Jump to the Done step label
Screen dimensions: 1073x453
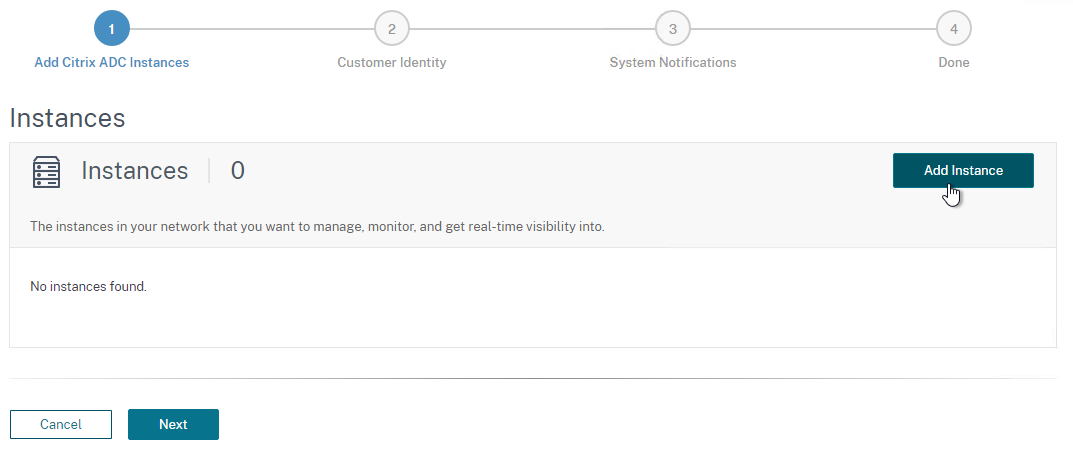[x=954, y=62]
